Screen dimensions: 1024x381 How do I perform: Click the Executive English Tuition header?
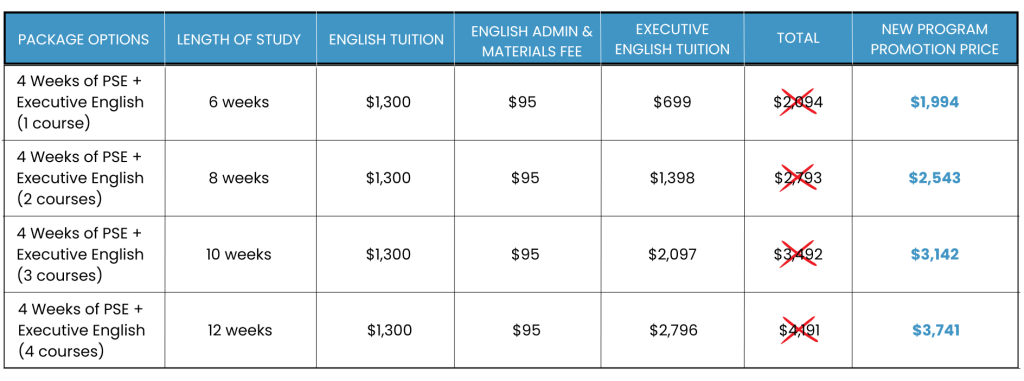673,39
